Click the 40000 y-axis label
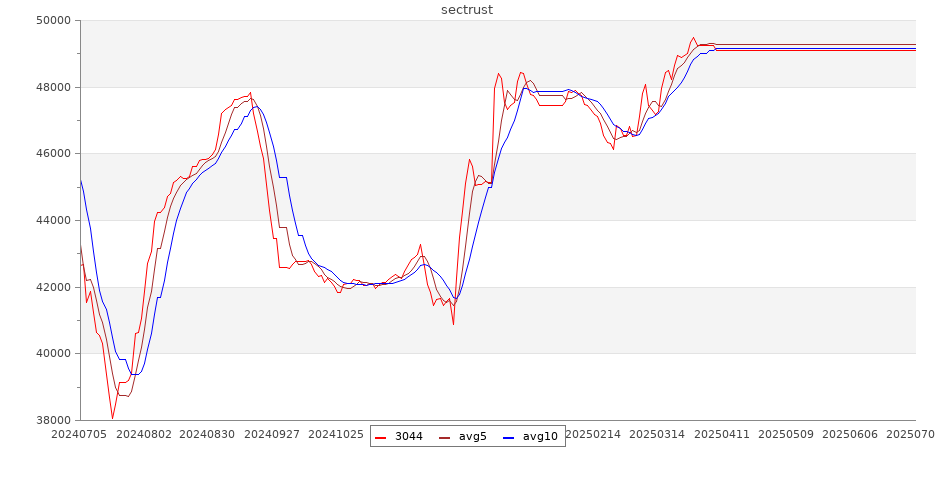 tap(51, 354)
